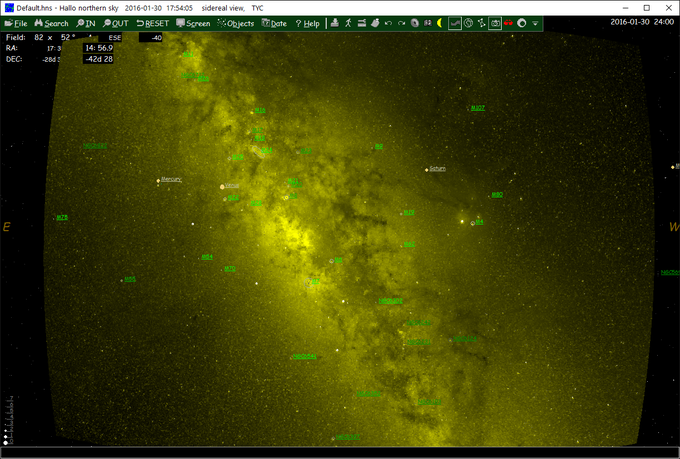Click the red binoculars night-vision icon
This screenshot has width=680, height=459.
point(508,23)
